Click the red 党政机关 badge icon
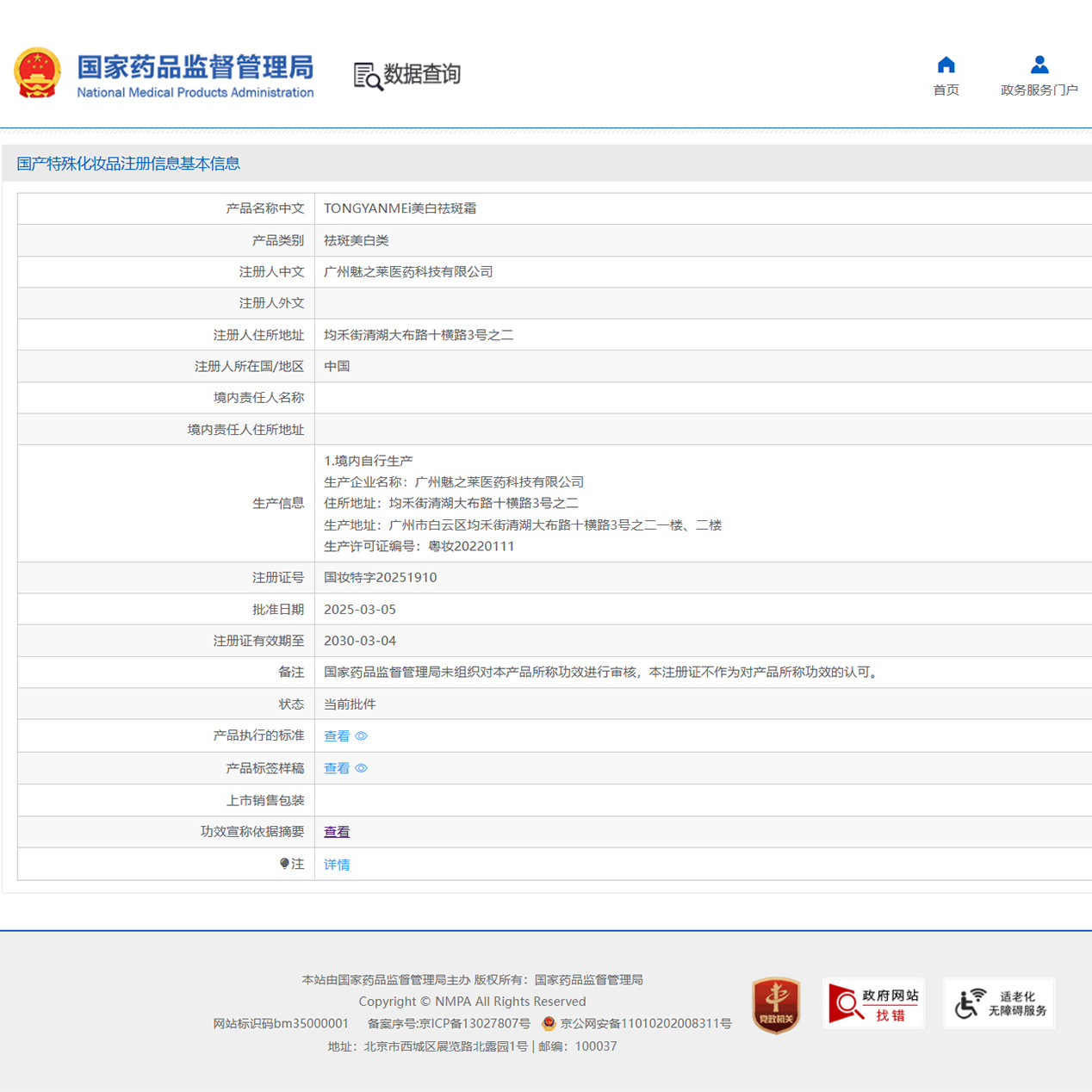Image resolution: width=1092 pixels, height=1092 pixels. click(775, 1004)
